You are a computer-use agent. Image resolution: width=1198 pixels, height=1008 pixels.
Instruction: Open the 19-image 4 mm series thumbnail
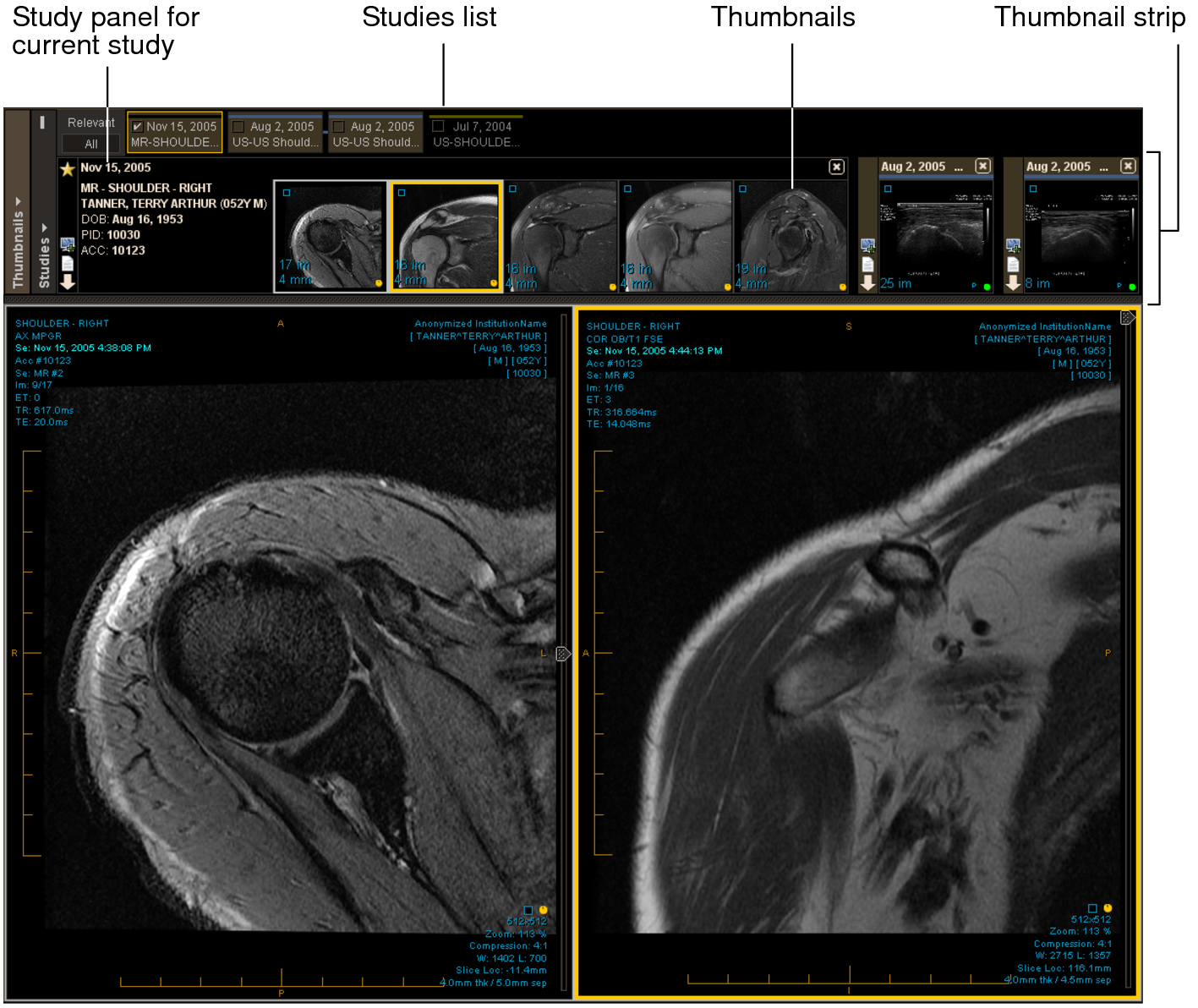[x=790, y=237]
